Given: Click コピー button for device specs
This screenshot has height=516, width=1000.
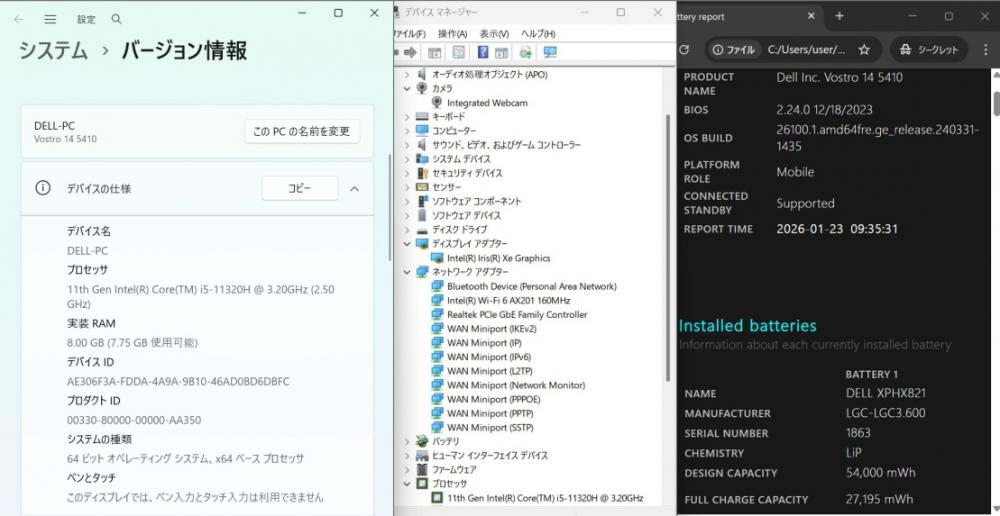Looking at the screenshot, I should pyautogui.click(x=300, y=189).
